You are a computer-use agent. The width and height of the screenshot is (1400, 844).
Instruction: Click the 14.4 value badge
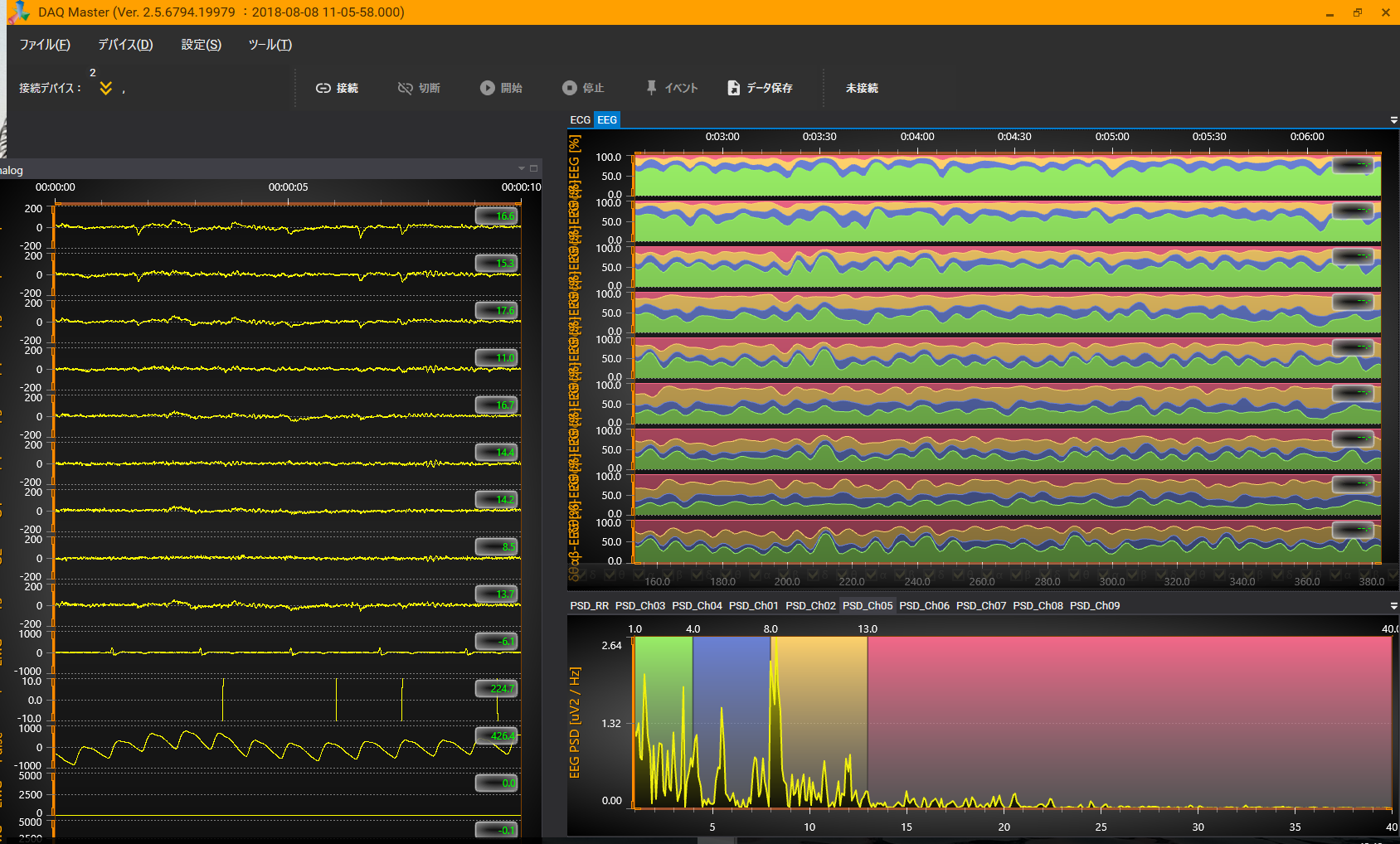click(497, 453)
